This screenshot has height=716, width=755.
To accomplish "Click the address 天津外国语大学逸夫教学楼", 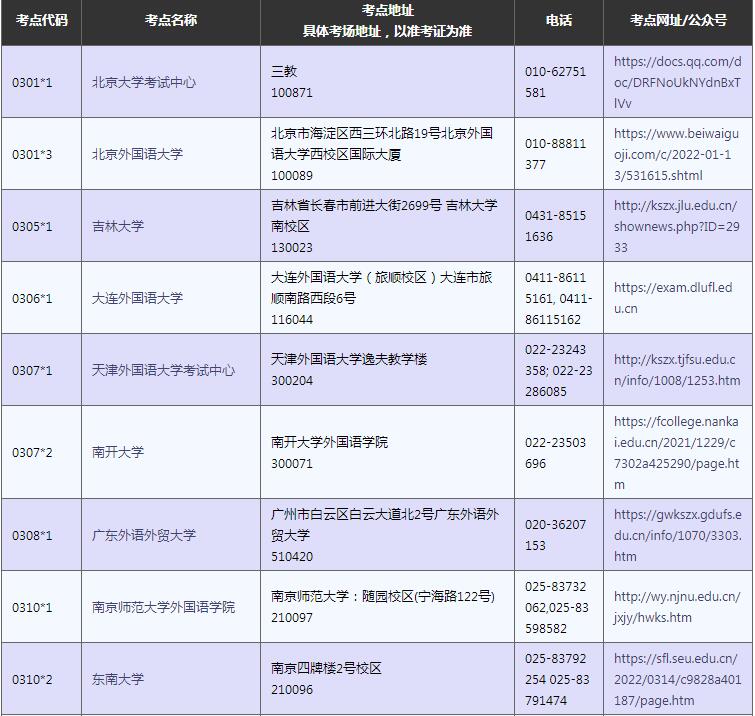I will pyautogui.click(x=349, y=359).
